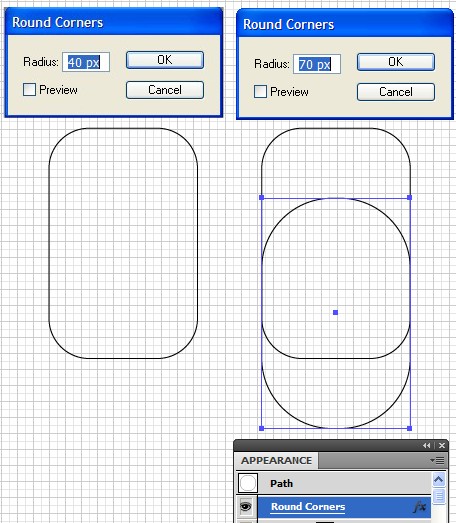The height and width of the screenshot is (523, 456).
Task: Select the APPEARANCE tab
Action: (277, 461)
